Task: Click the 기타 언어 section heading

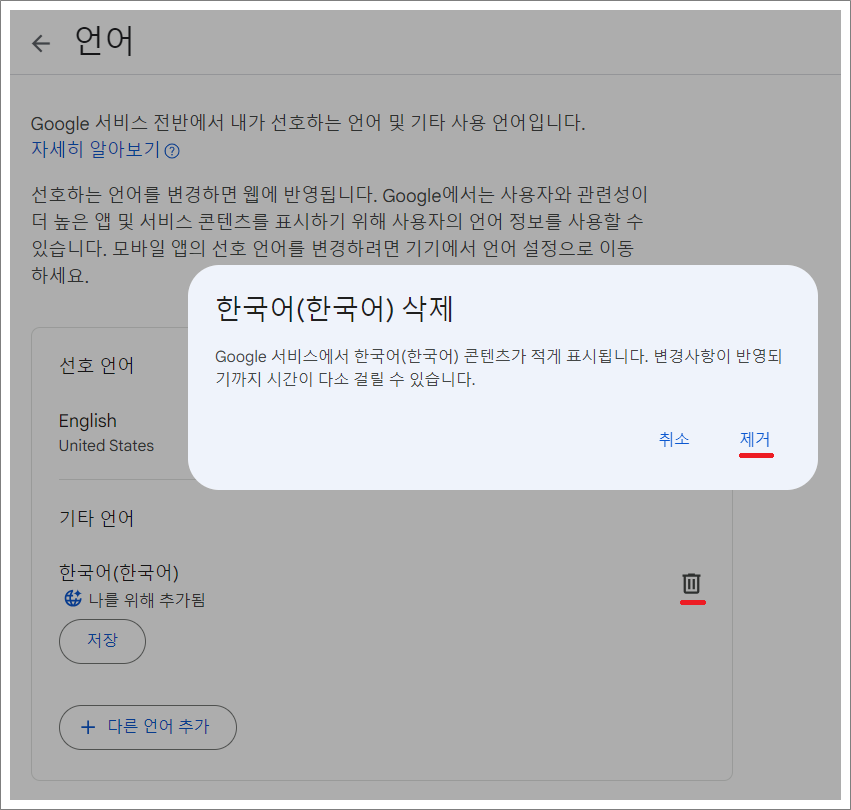Action: tap(97, 518)
